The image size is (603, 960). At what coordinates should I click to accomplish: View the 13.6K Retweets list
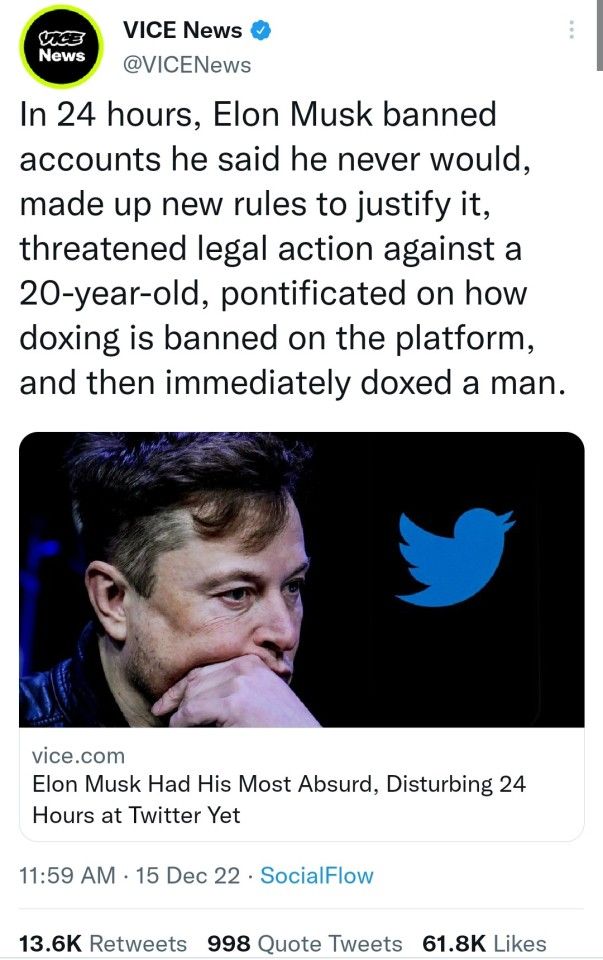tap(103, 943)
